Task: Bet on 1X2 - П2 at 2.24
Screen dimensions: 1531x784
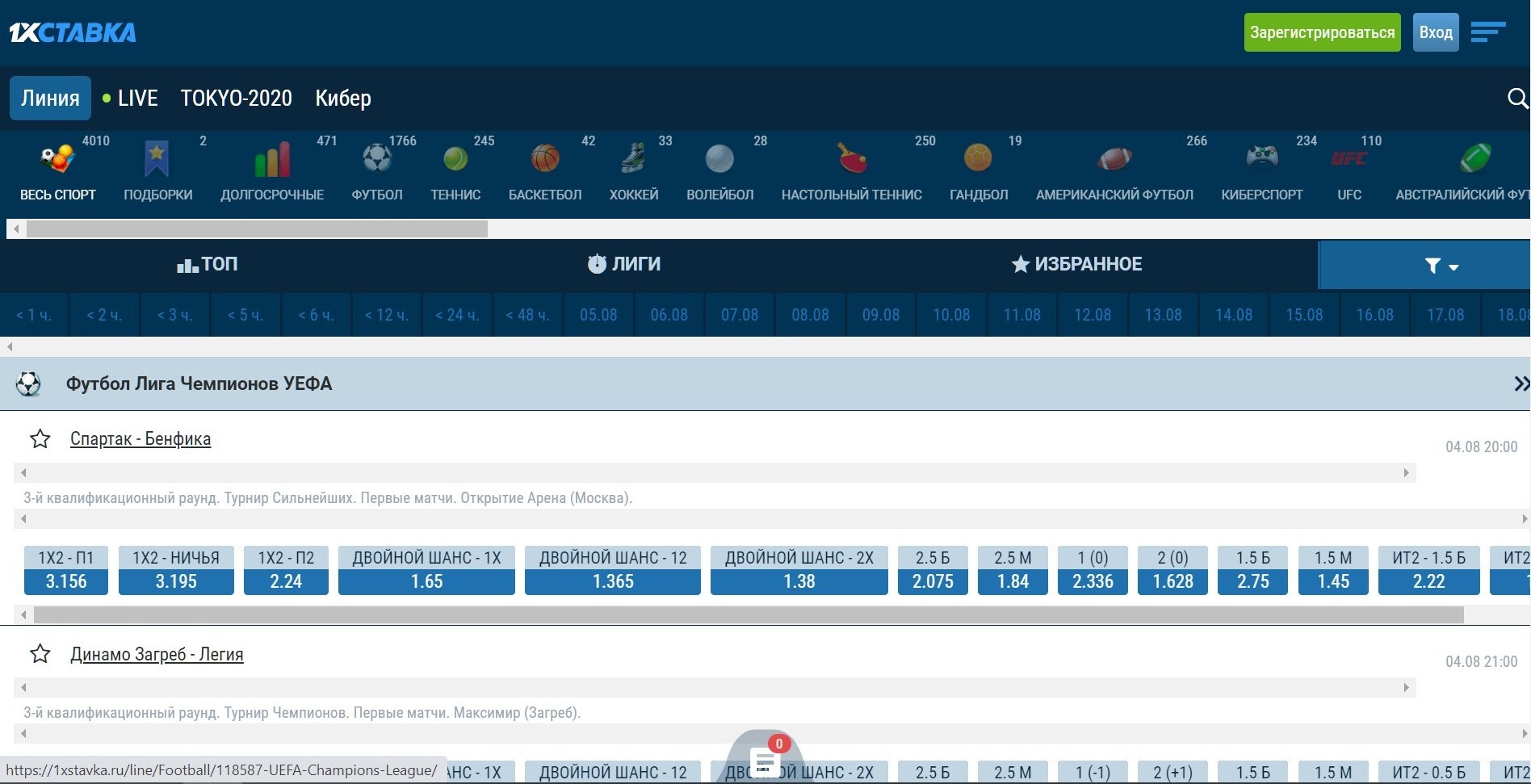Action: pos(286,570)
